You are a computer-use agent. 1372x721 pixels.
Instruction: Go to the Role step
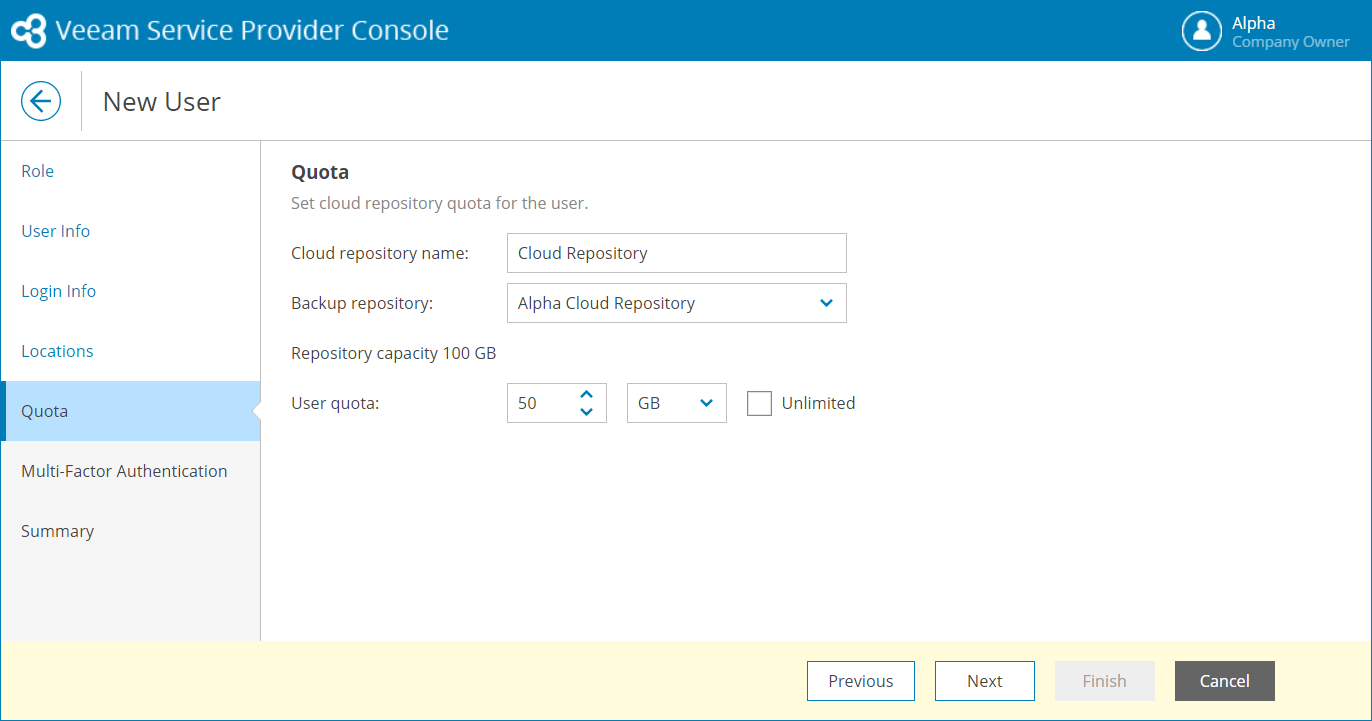click(38, 171)
